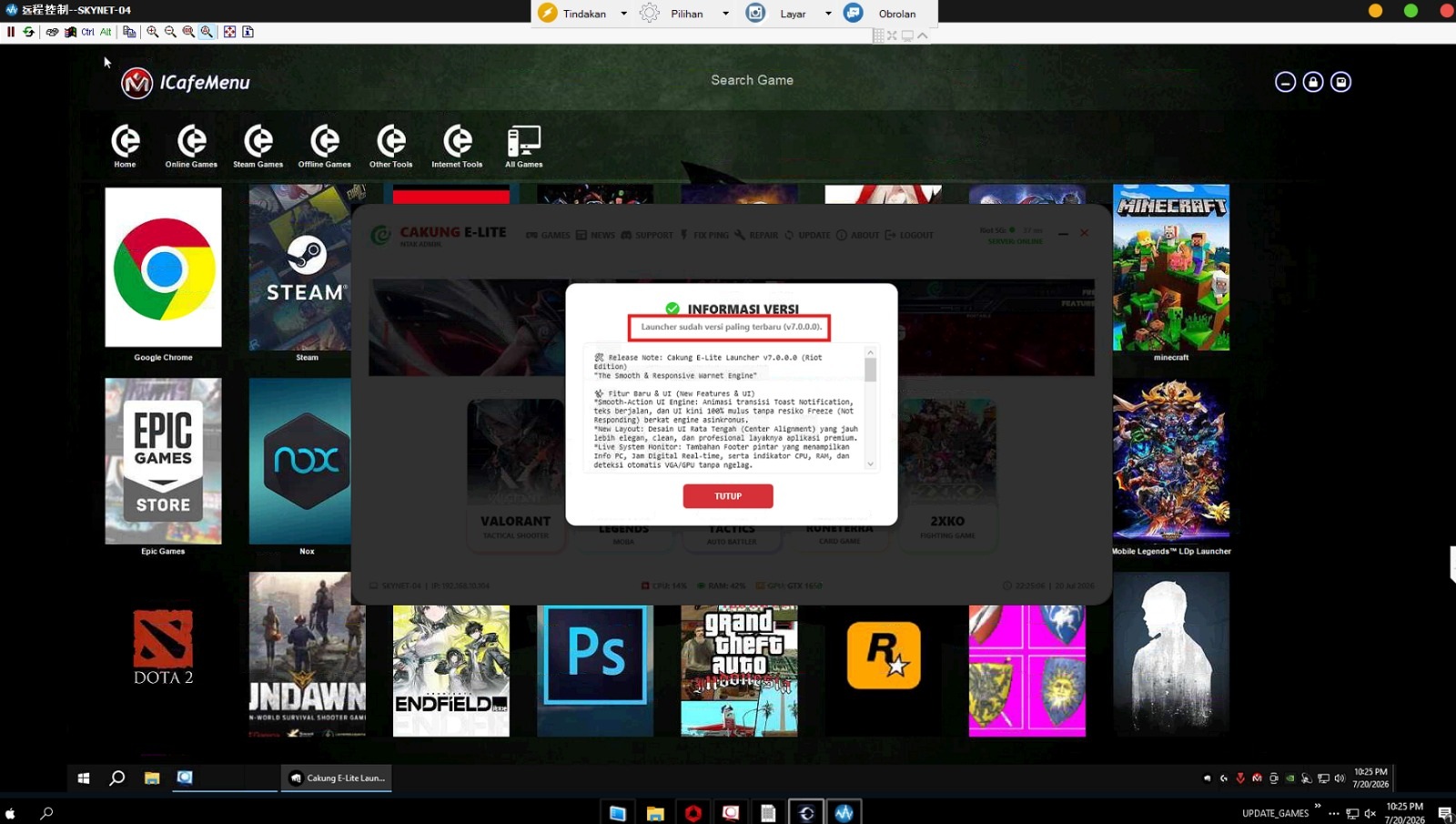Open the Internet Tools category
Screen dimensions: 1456x824
pyautogui.click(x=457, y=146)
